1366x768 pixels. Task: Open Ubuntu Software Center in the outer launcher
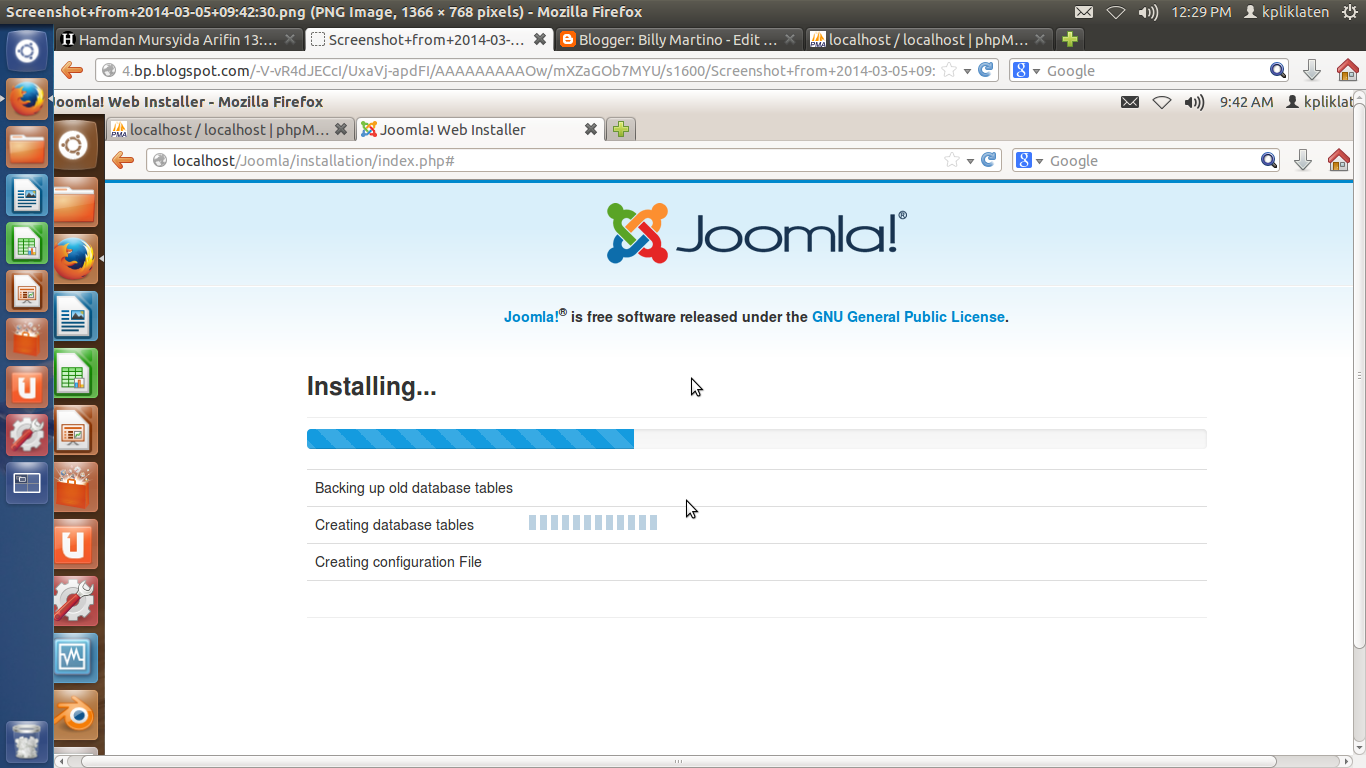[27, 339]
